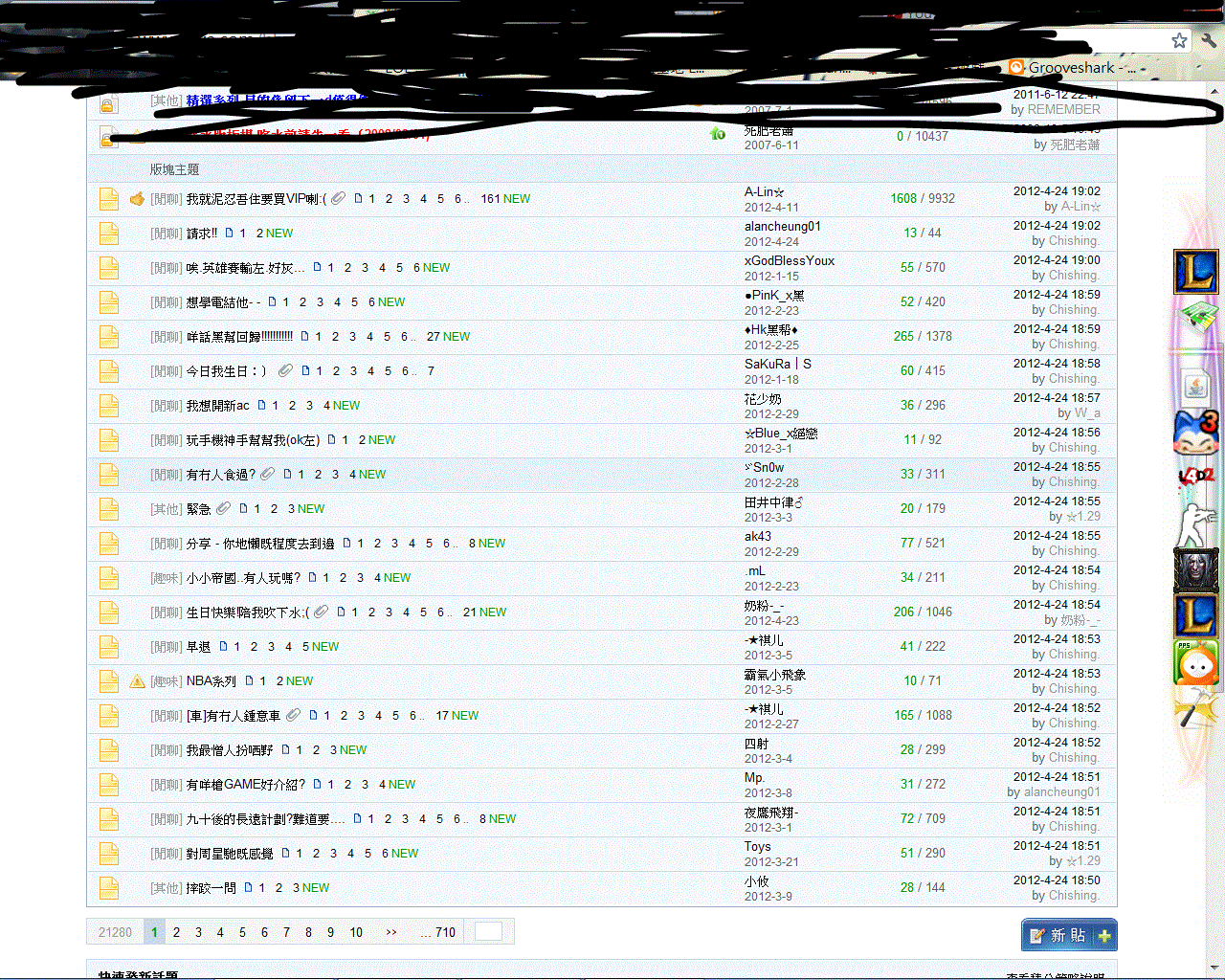Click the paperclip on [車]有冇人鍾意車 thread
Screen dimensions: 1225x980
(293, 715)
